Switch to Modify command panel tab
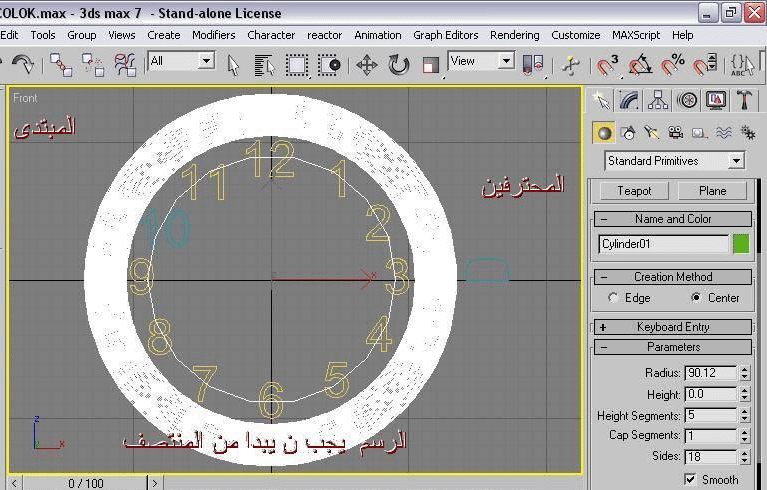767x490 pixels. point(630,100)
